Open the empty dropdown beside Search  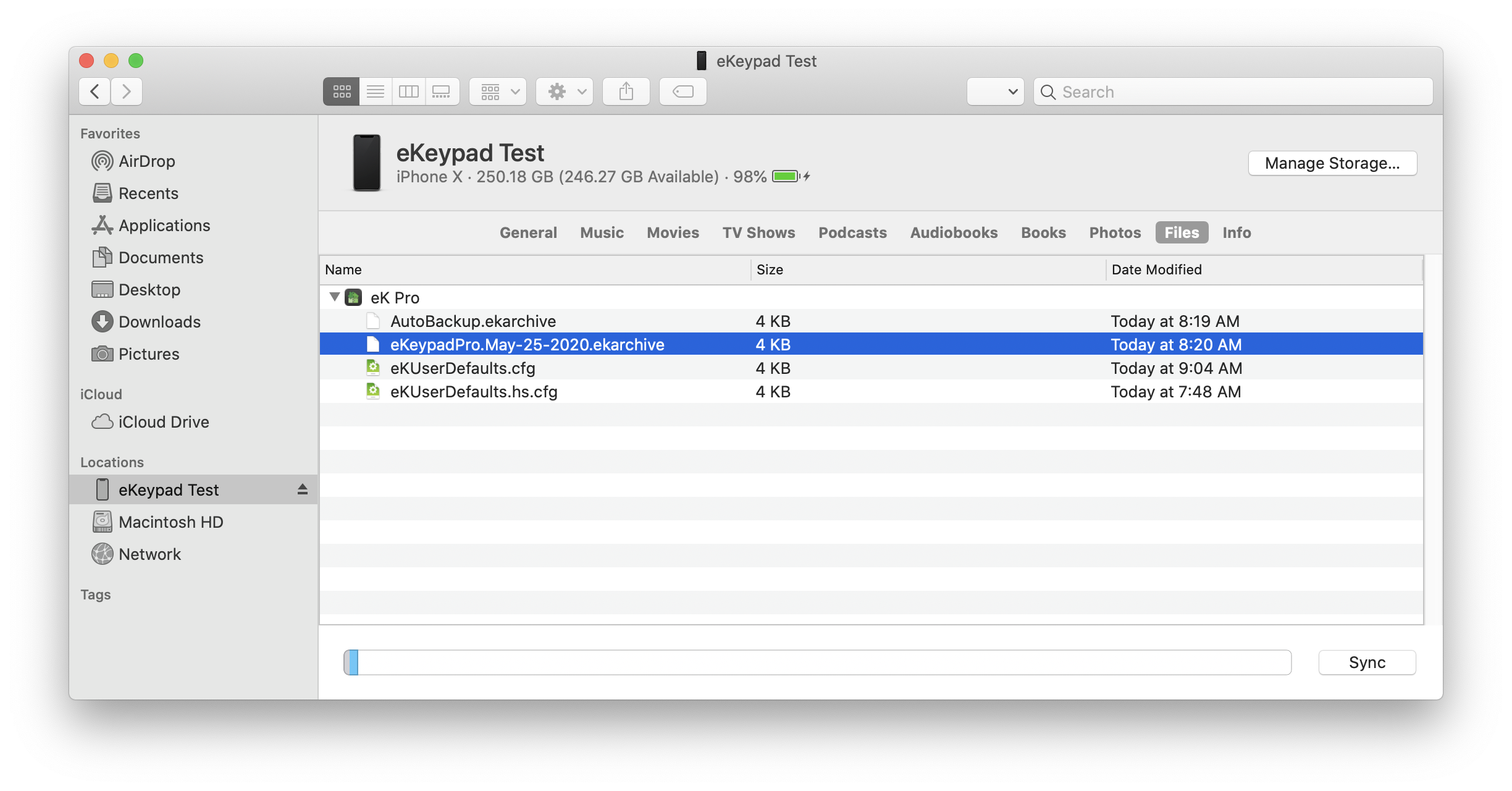[996, 91]
